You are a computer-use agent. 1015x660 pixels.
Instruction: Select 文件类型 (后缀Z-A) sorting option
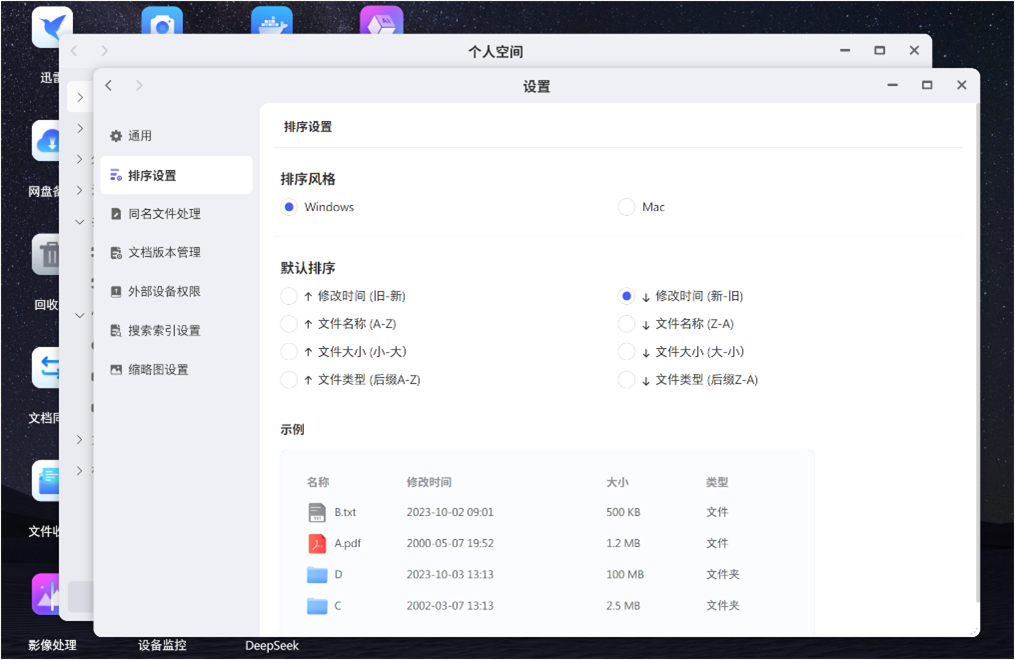pyautogui.click(x=627, y=380)
